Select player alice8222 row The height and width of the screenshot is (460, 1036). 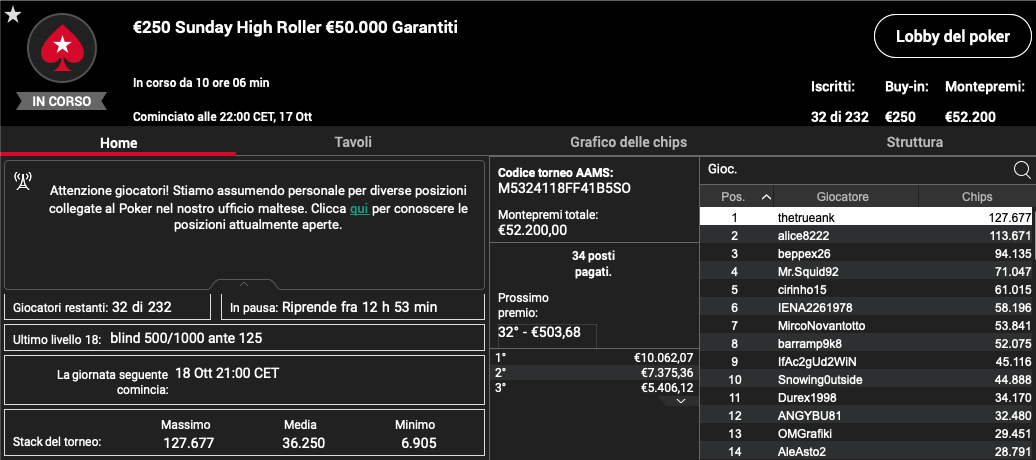coord(867,235)
